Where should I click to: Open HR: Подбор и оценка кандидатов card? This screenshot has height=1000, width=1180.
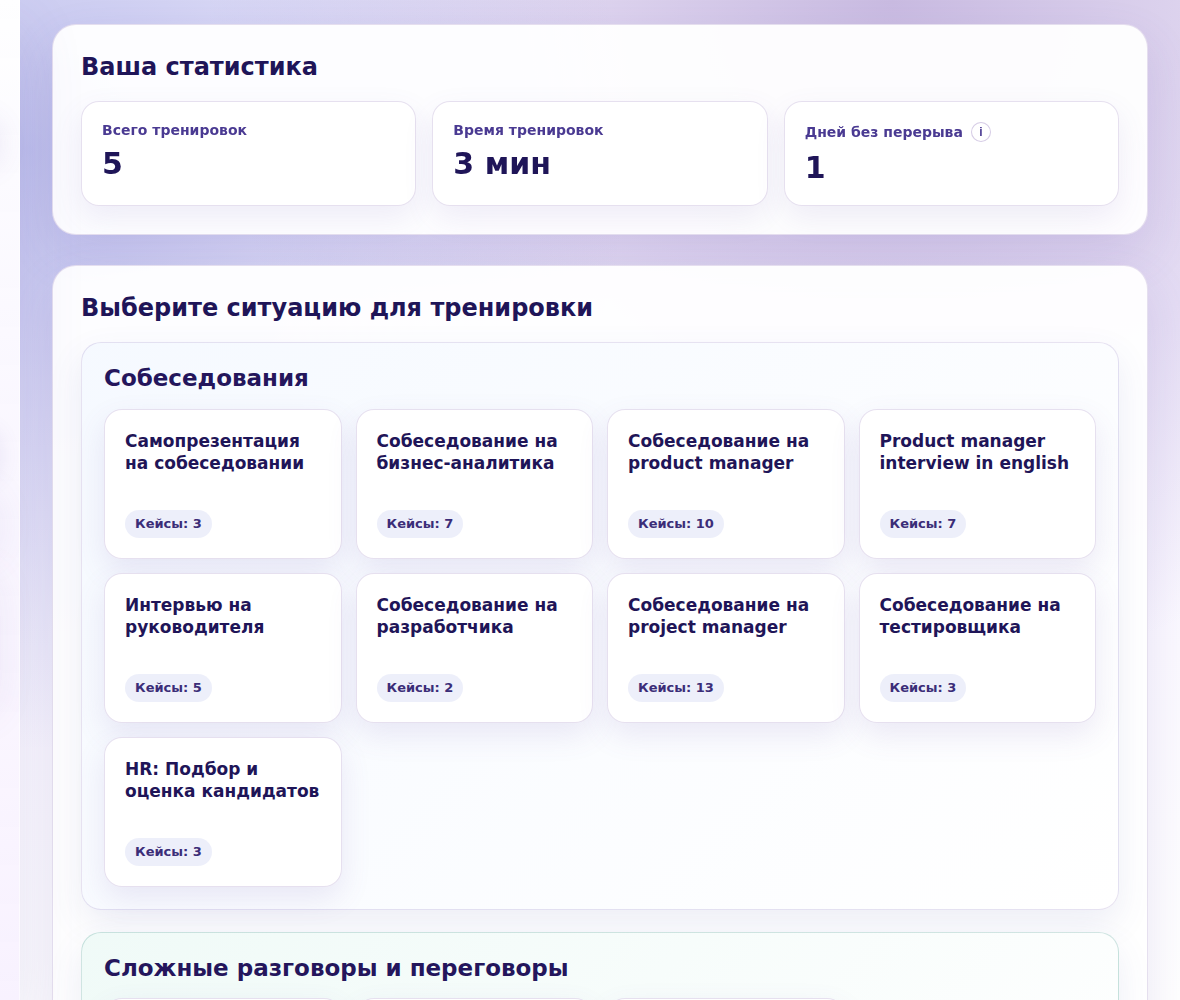coord(223,812)
